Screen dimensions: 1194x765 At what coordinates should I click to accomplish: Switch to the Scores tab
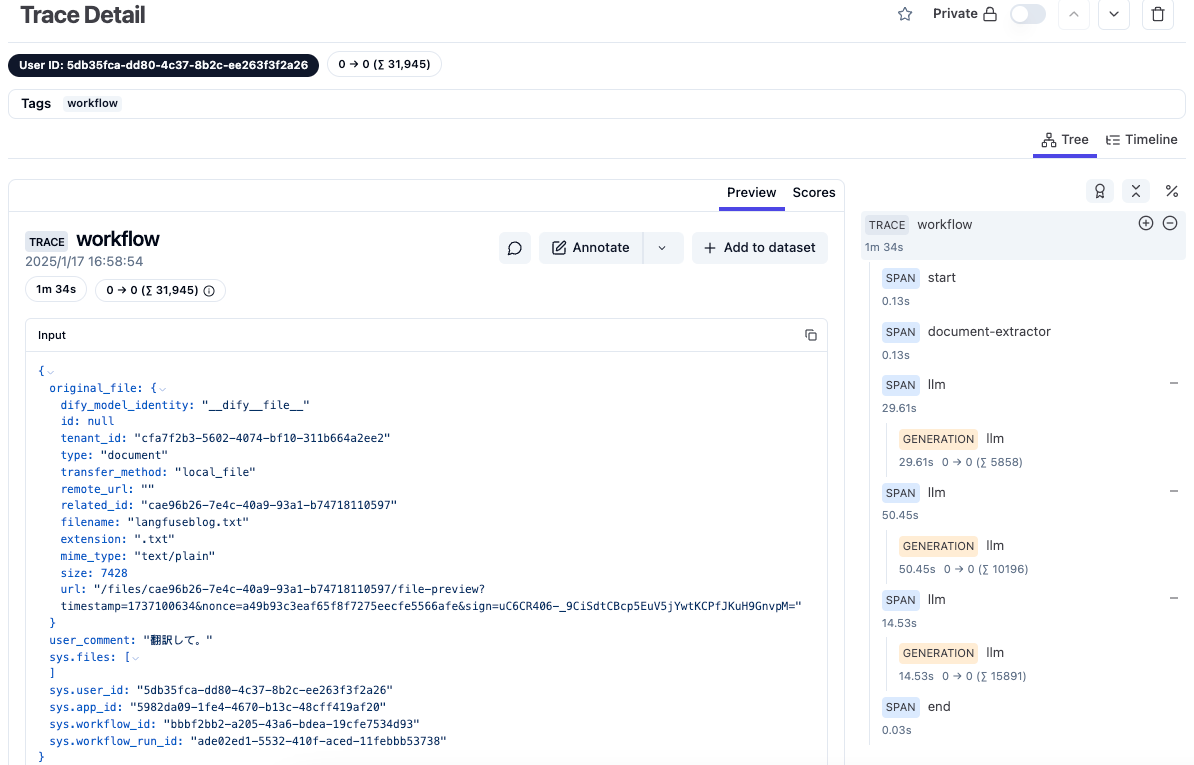(x=813, y=192)
